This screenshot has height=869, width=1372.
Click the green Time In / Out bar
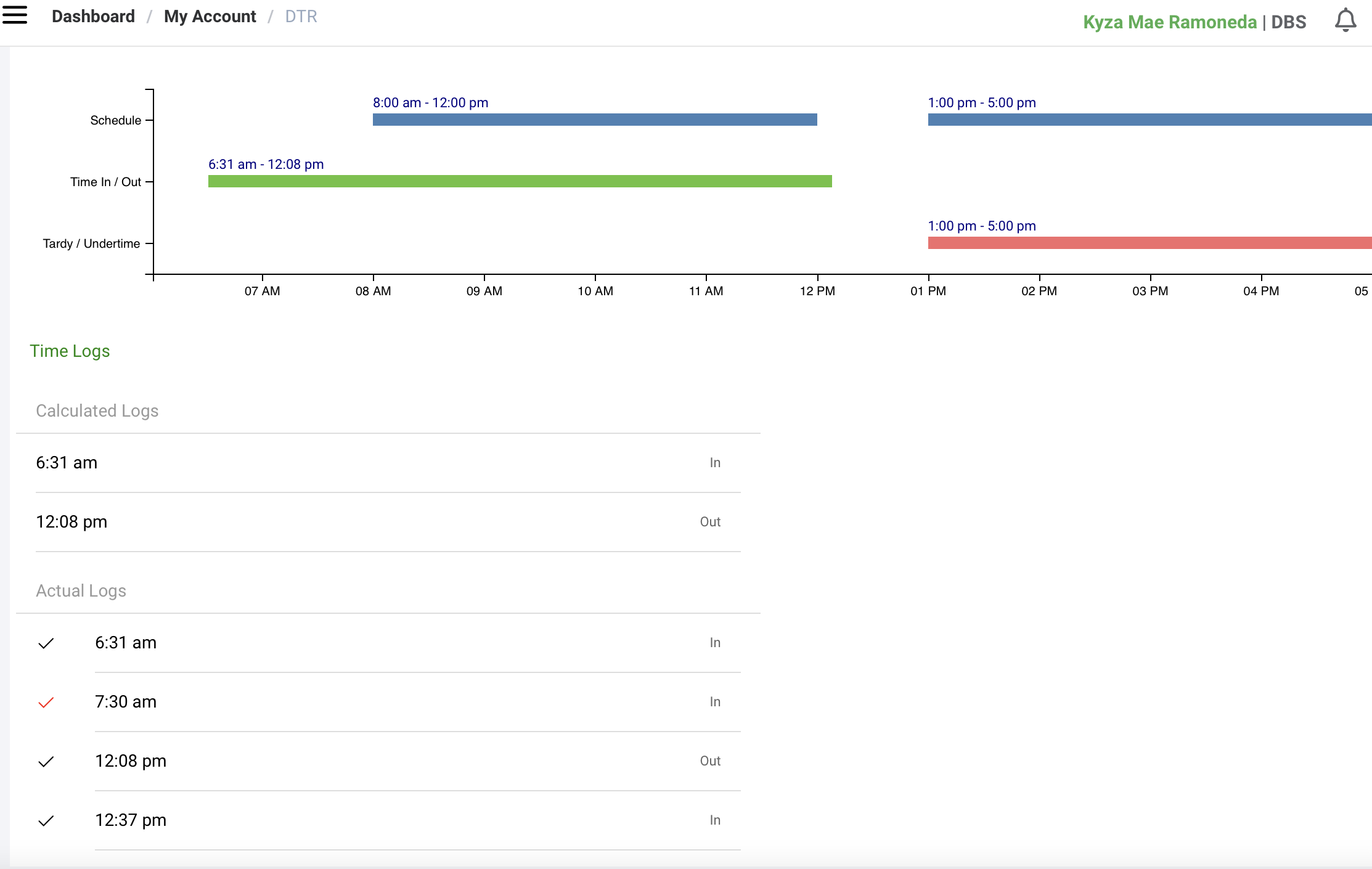tap(520, 181)
